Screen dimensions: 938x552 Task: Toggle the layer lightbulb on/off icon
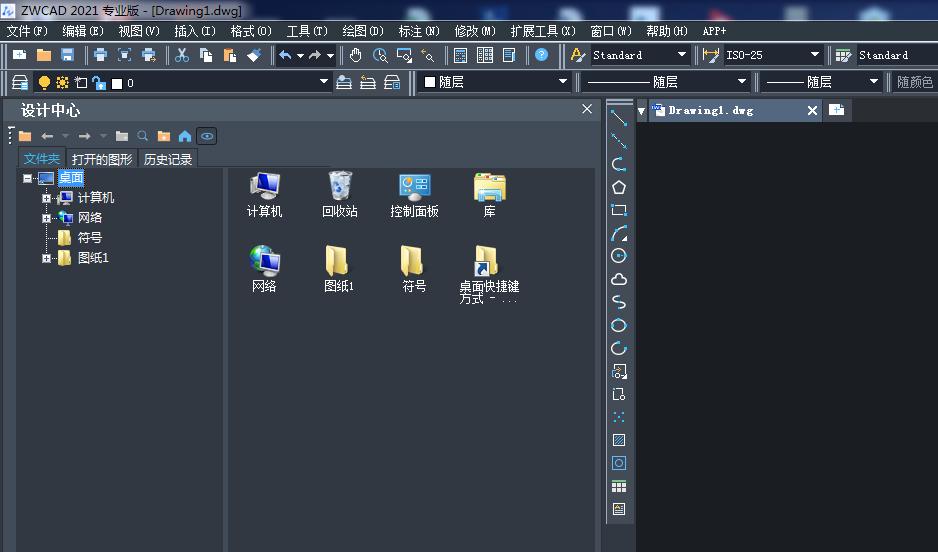44,82
